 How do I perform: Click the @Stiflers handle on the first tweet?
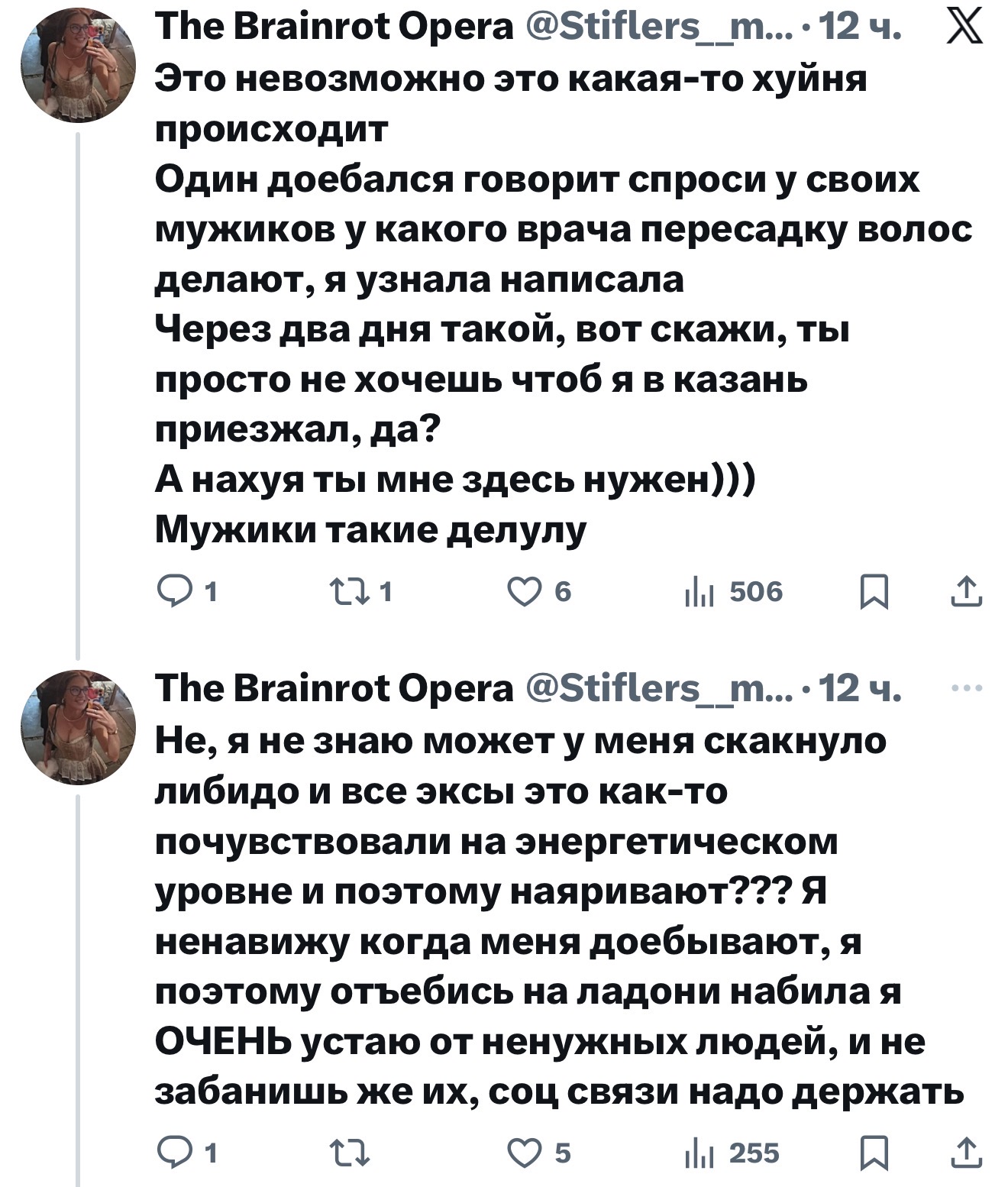click(659, 27)
